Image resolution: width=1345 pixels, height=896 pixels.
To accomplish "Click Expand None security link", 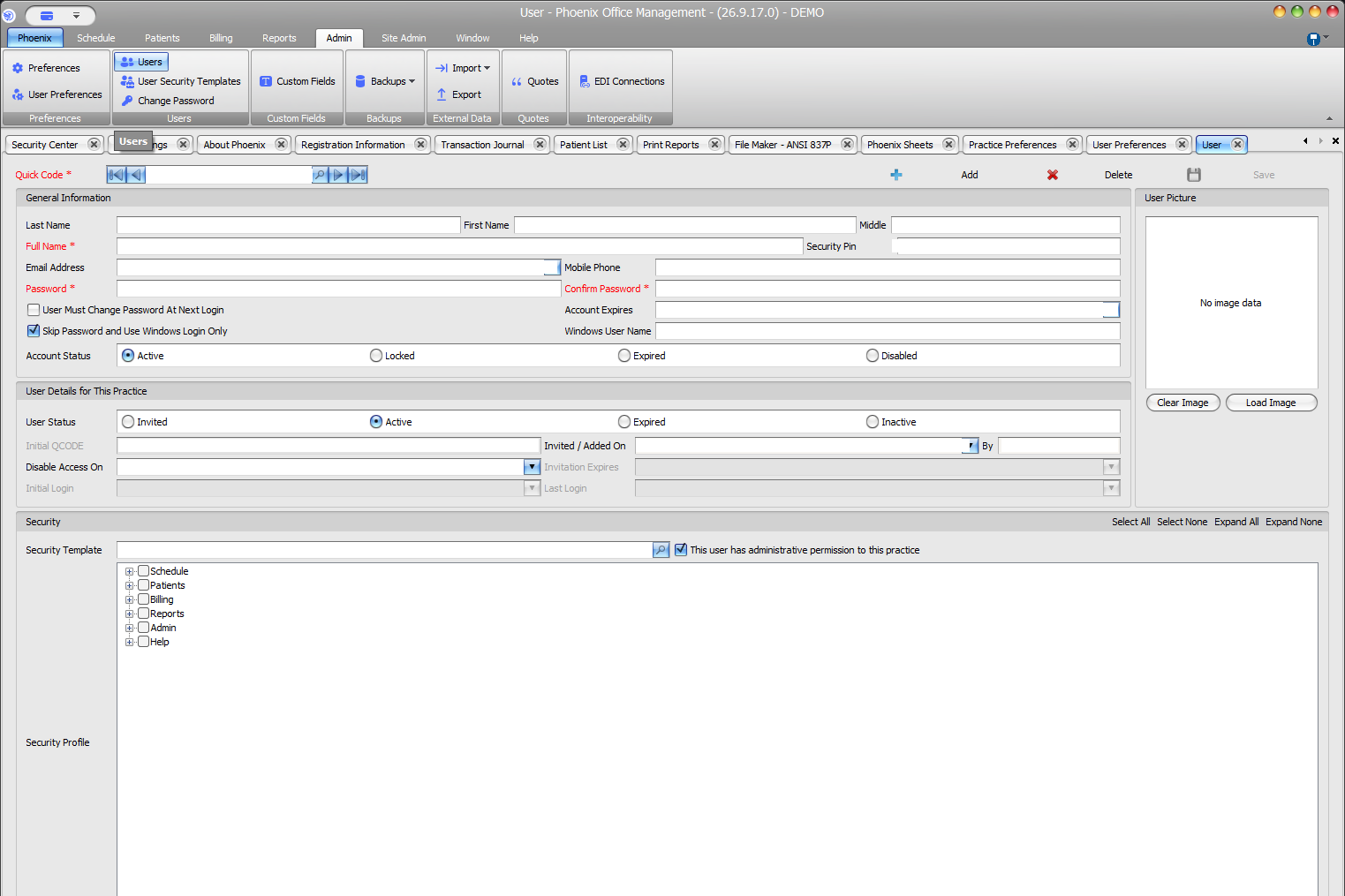I will click(1294, 522).
